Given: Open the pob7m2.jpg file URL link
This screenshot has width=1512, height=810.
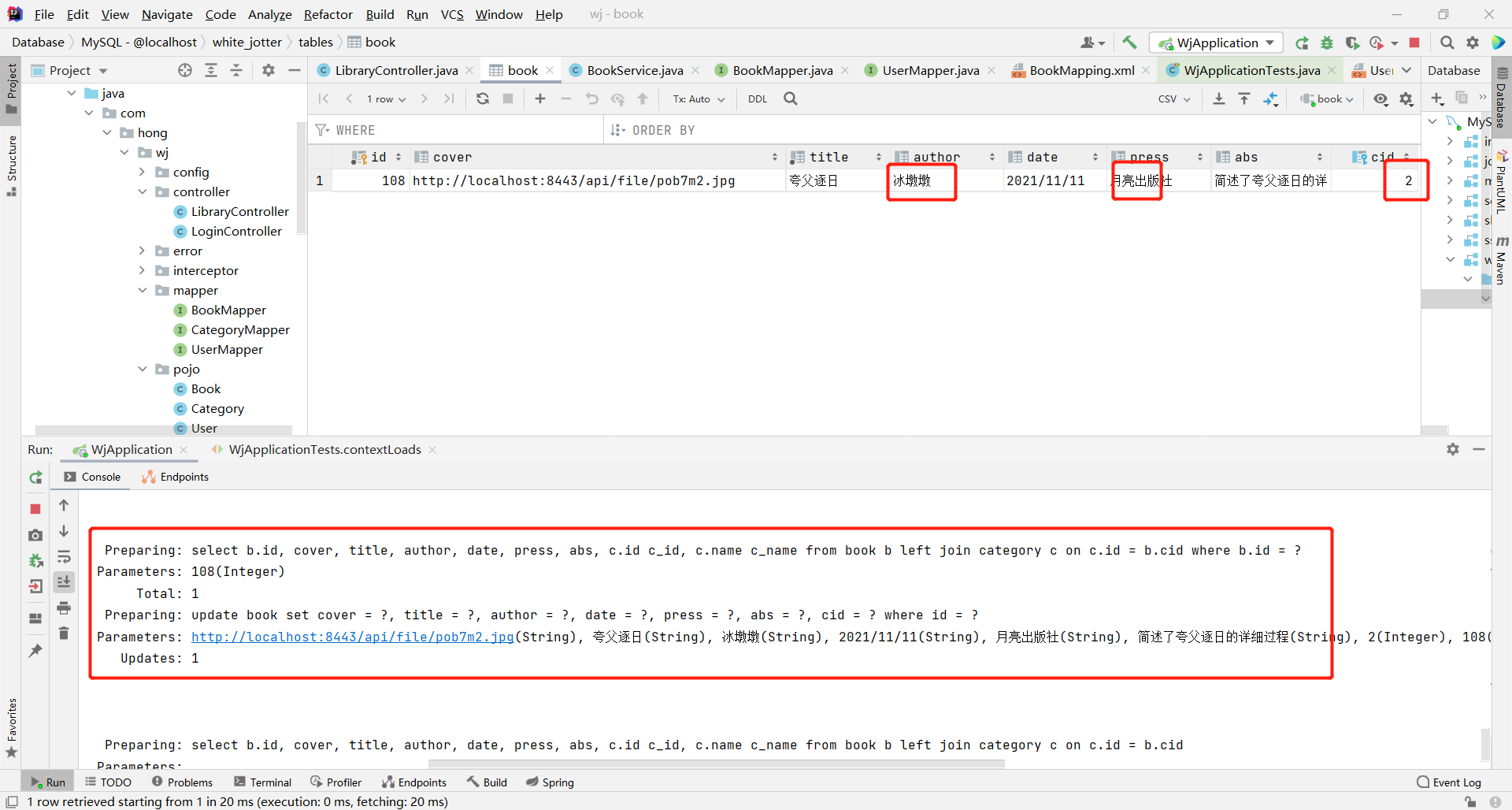Looking at the screenshot, I should (x=352, y=637).
